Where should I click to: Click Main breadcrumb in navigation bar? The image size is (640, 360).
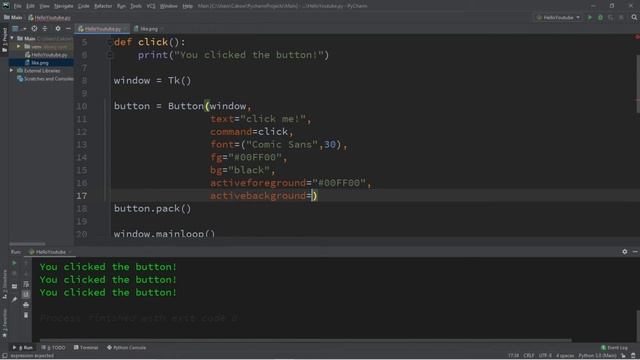[x=13, y=18]
